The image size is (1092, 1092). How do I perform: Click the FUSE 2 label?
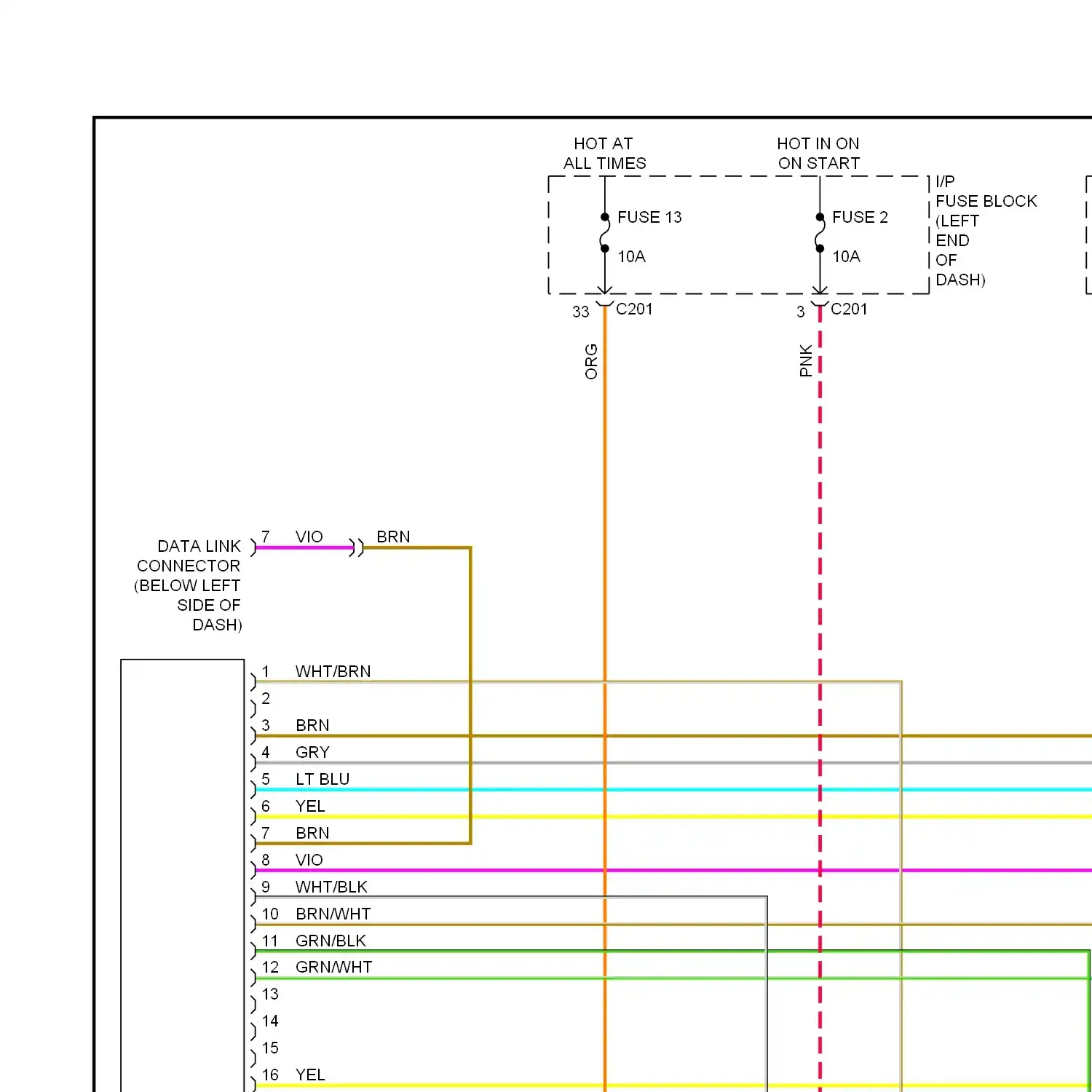860,217
